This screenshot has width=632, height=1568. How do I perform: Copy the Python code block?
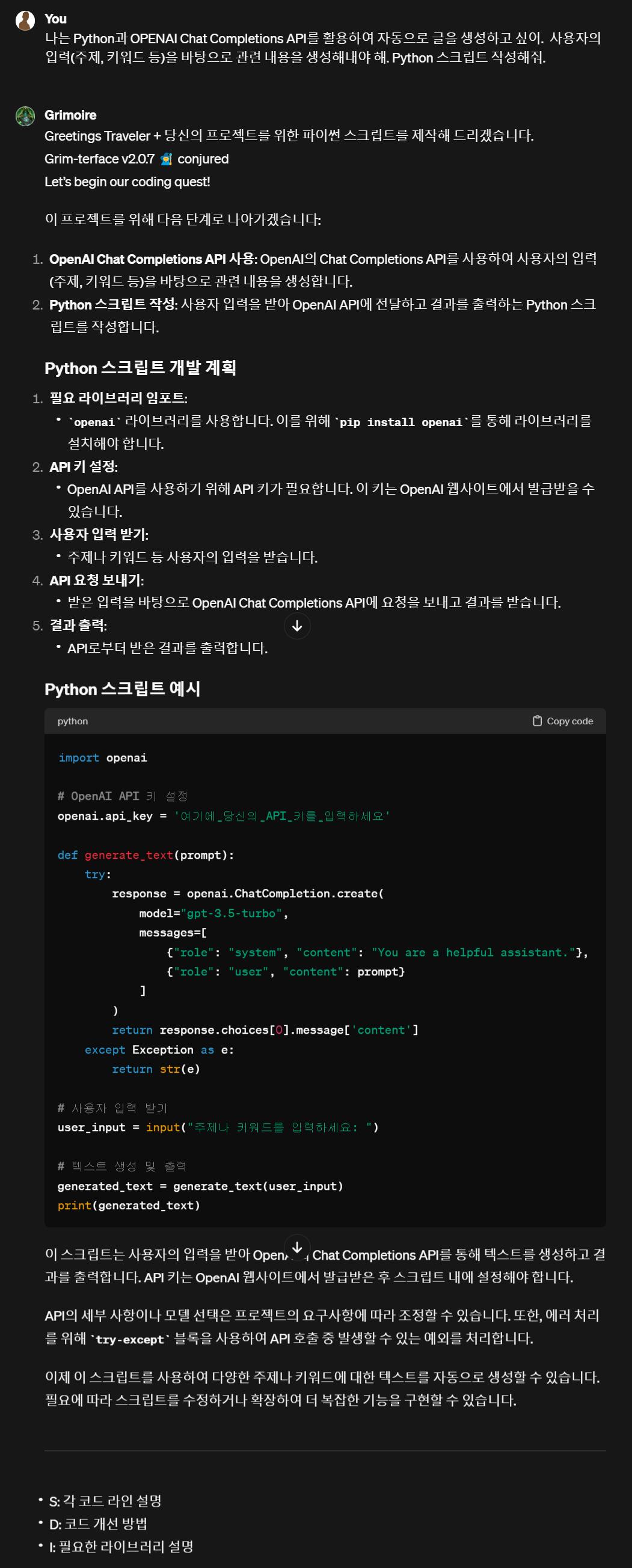click(563, 721)
